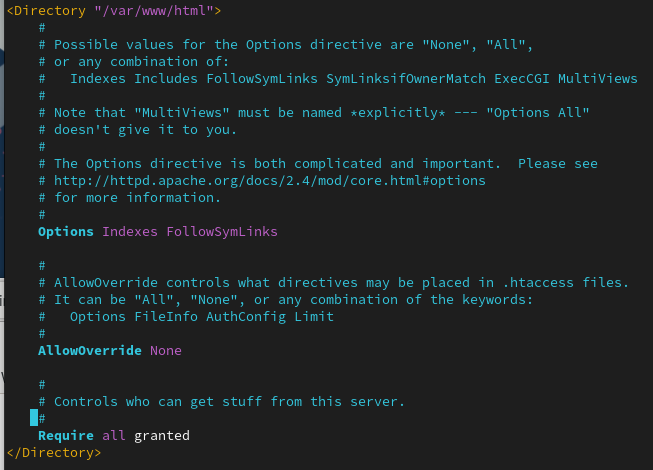Image resolution: width=653 pixels, height=470 pixels.
Task: Click FollowSymLinks in the Options directive line
Action: point(222,231)
